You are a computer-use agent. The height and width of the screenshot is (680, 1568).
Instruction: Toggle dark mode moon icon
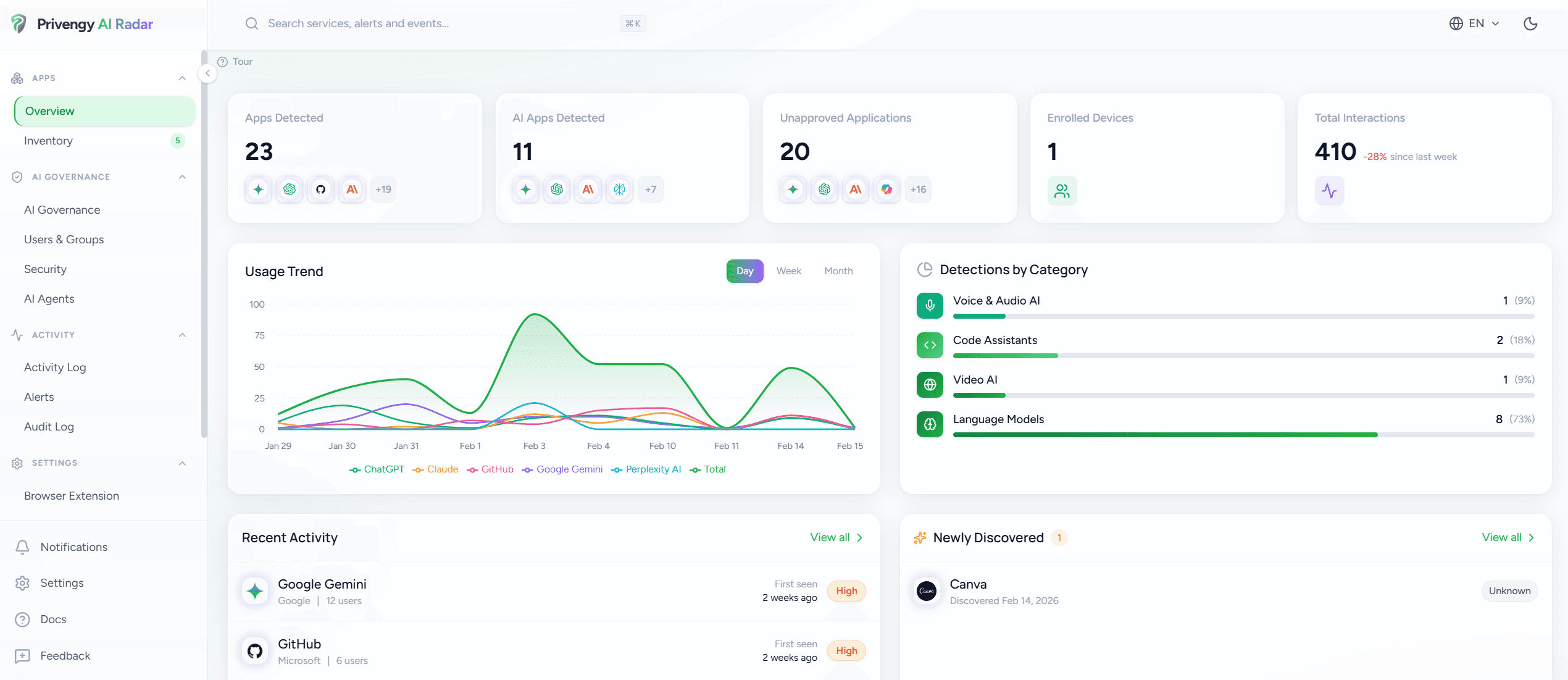1530,23
